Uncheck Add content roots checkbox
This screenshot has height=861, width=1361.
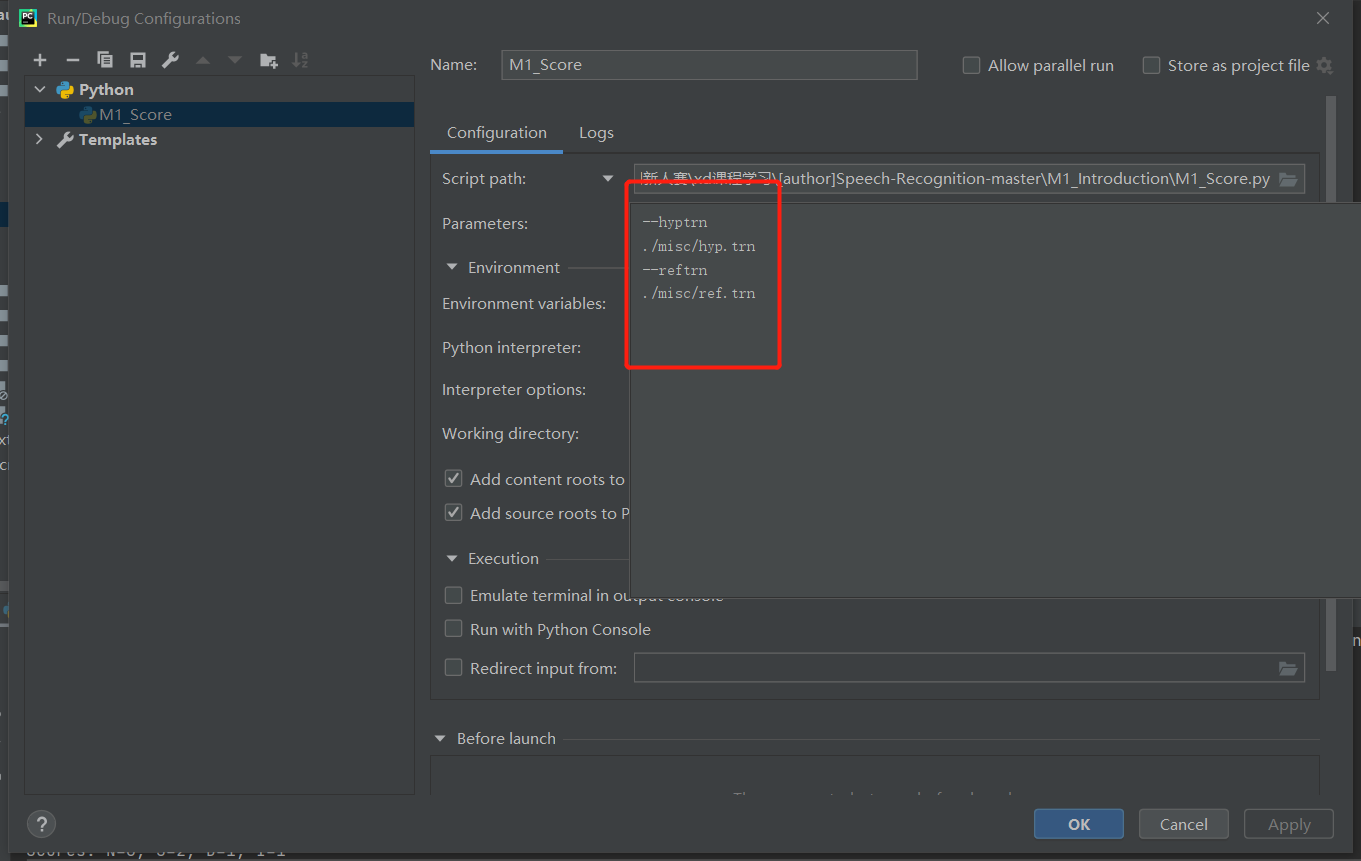click(x=453, y=479)
